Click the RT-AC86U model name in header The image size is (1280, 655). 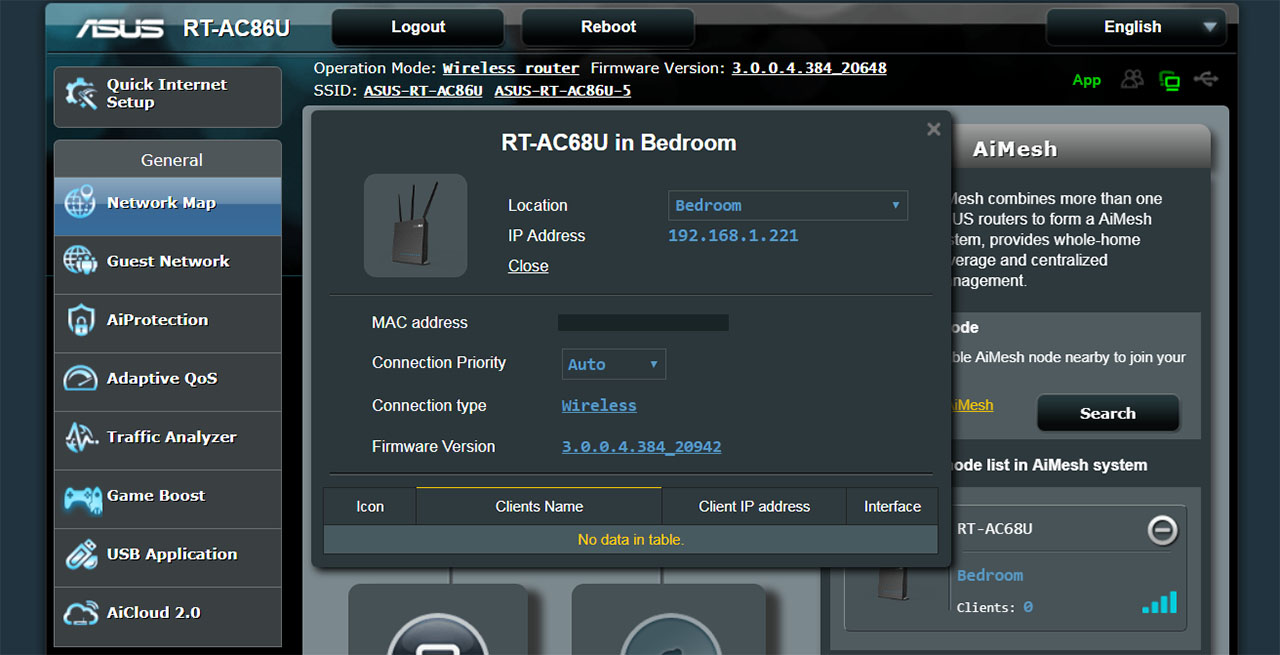tap(236, 28)
